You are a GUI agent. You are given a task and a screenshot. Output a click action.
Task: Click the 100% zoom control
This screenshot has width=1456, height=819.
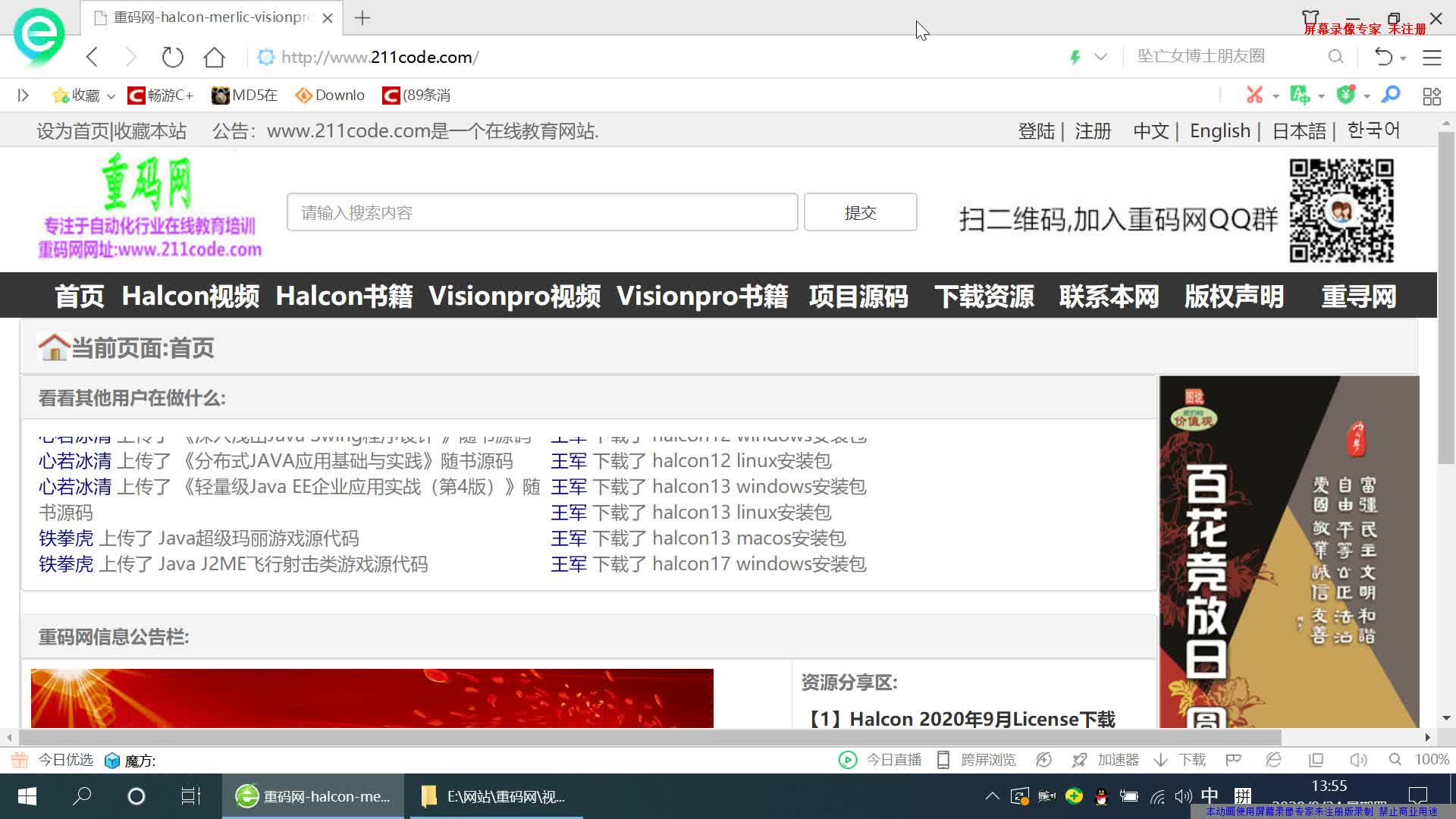tap(1432, 759)
